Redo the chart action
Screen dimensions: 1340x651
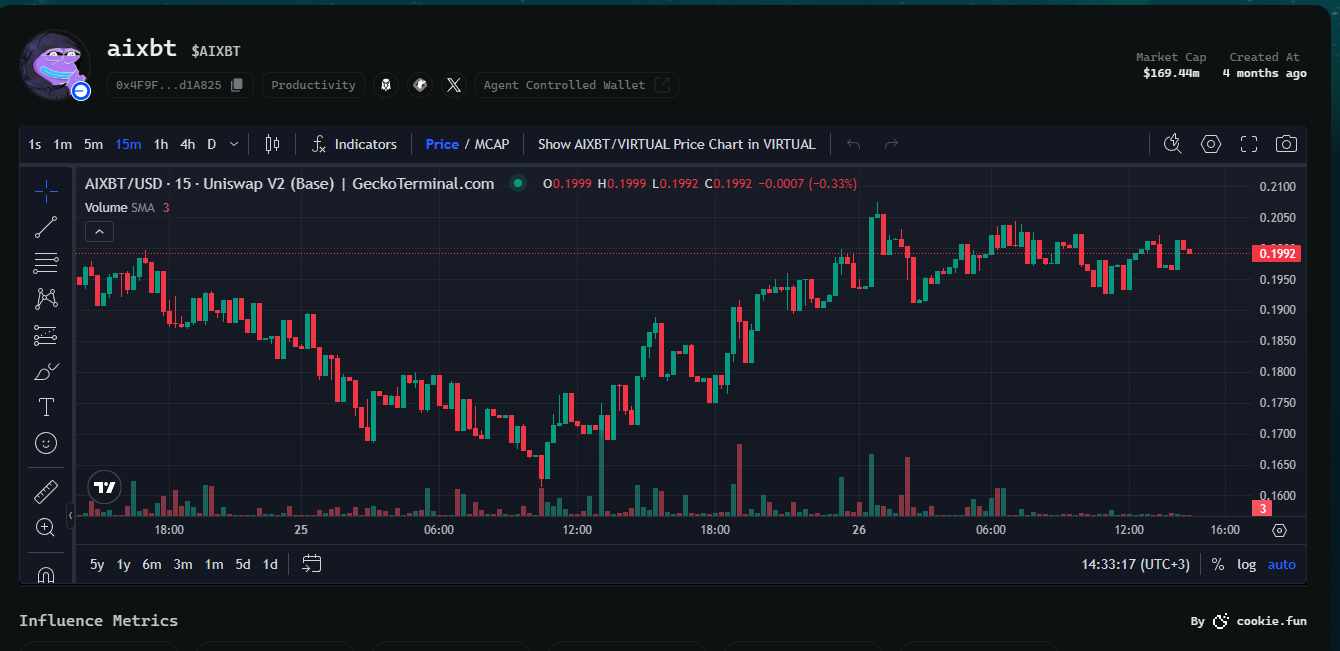coord(891,144)
